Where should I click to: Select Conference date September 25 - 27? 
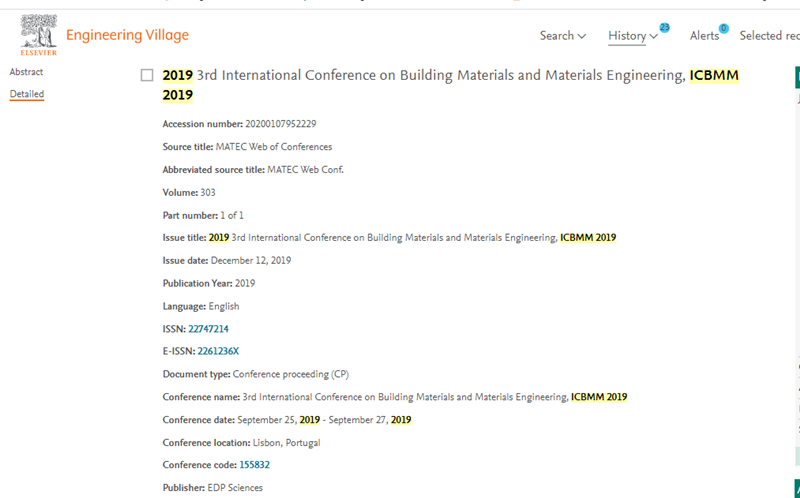[324, 420]
